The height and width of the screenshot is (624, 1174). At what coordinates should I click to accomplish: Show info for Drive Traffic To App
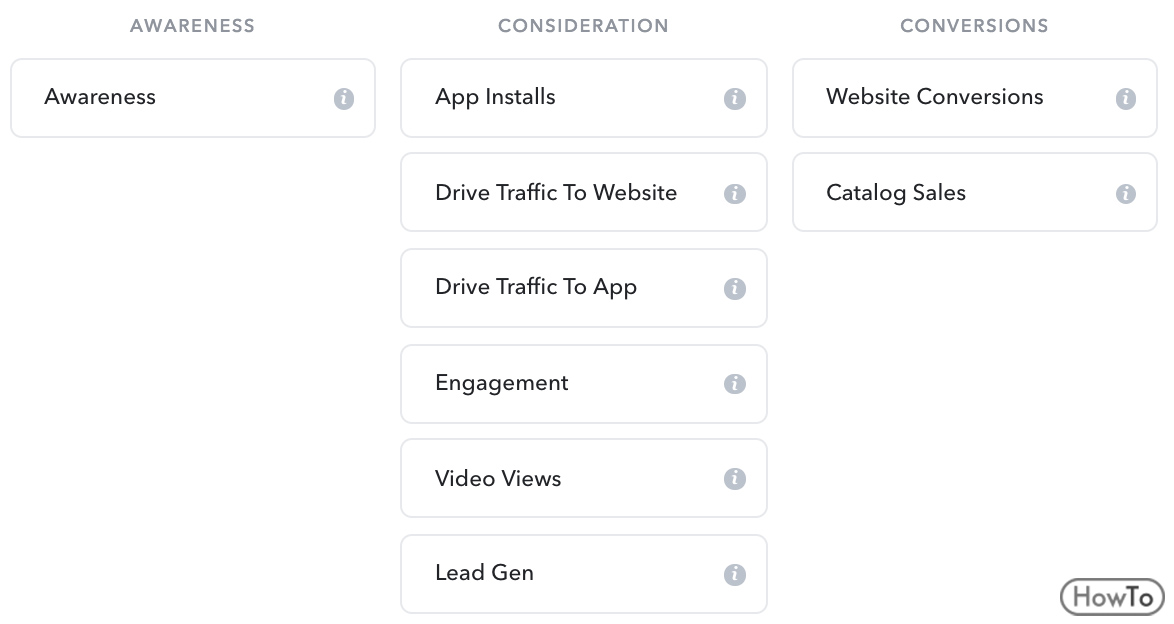[x=734, y=288]
